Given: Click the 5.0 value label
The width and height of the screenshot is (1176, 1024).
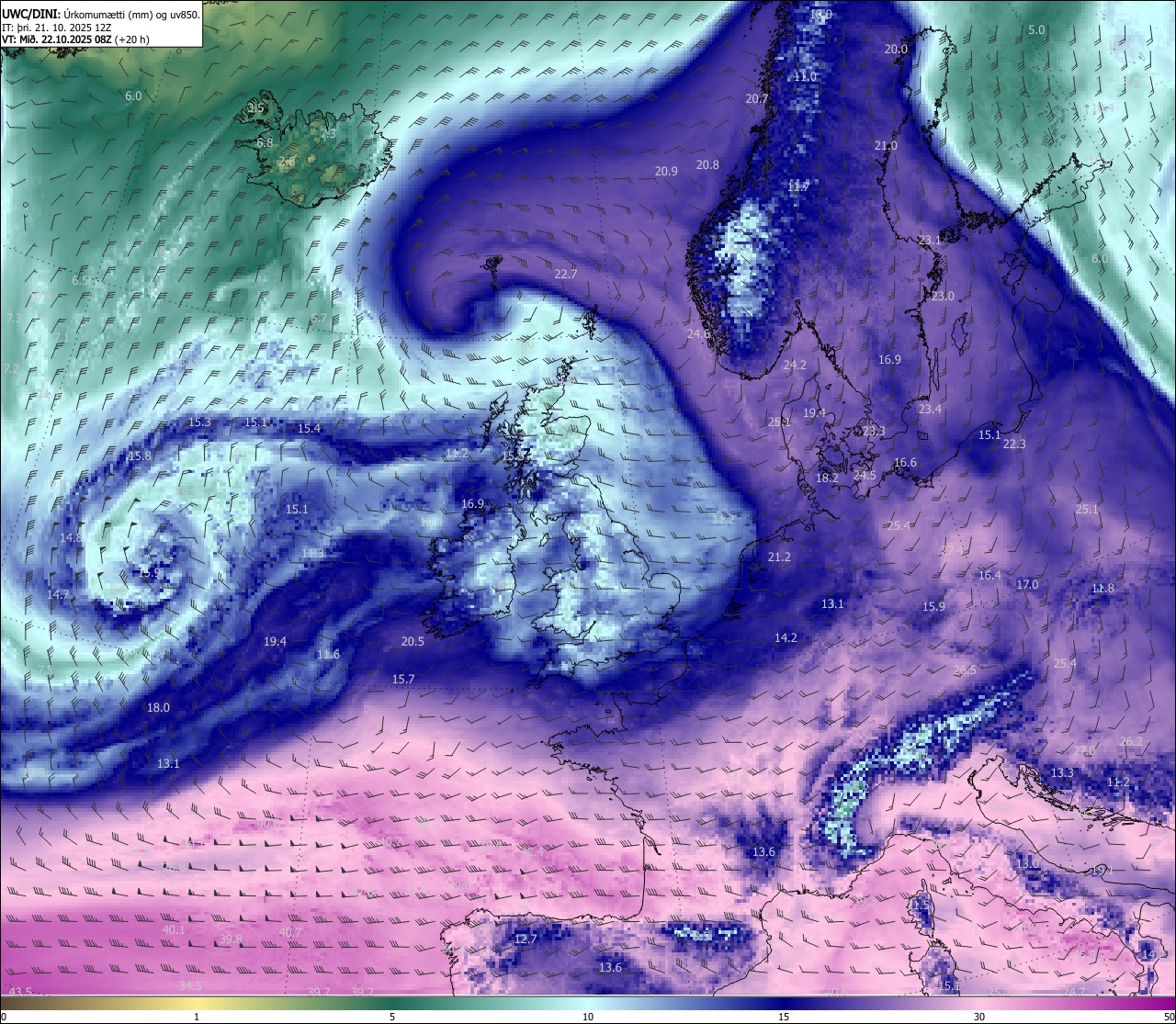Looking at the screenshot, I should click(x=1036, y=29).
